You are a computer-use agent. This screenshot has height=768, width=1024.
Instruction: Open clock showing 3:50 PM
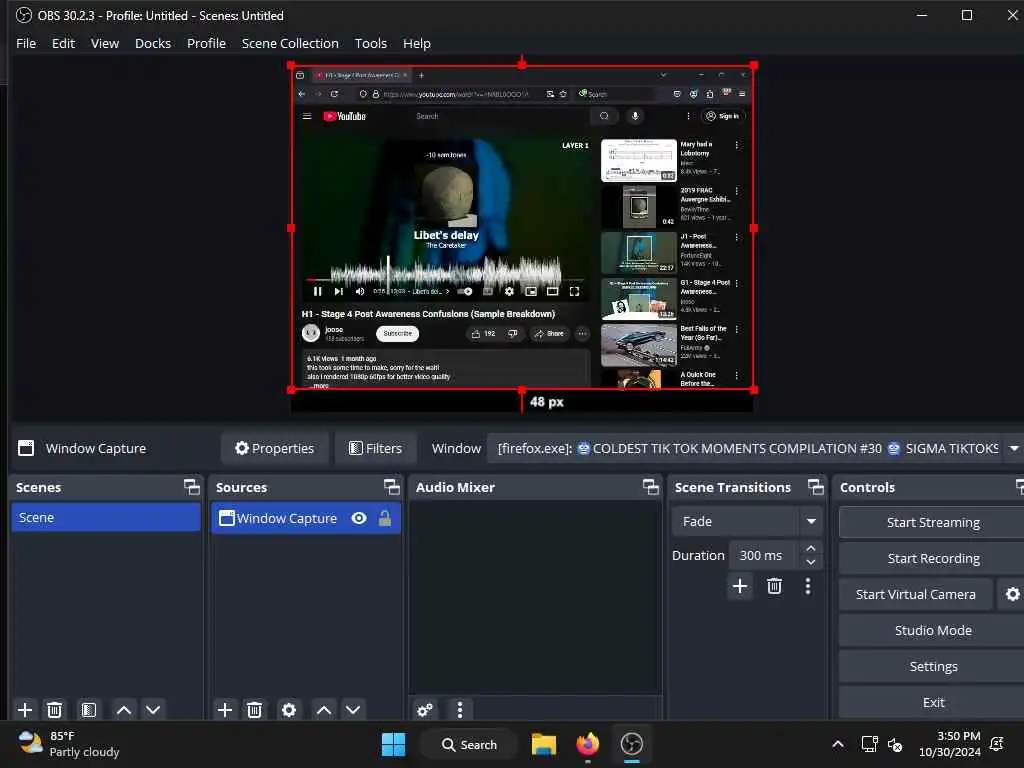950,744
